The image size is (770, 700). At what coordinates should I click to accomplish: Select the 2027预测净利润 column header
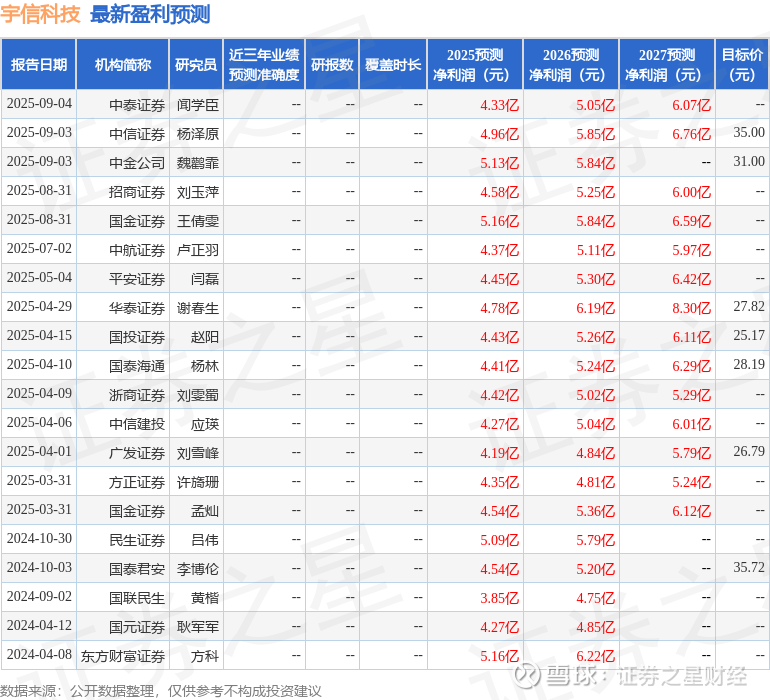click(x=667, y=64)
